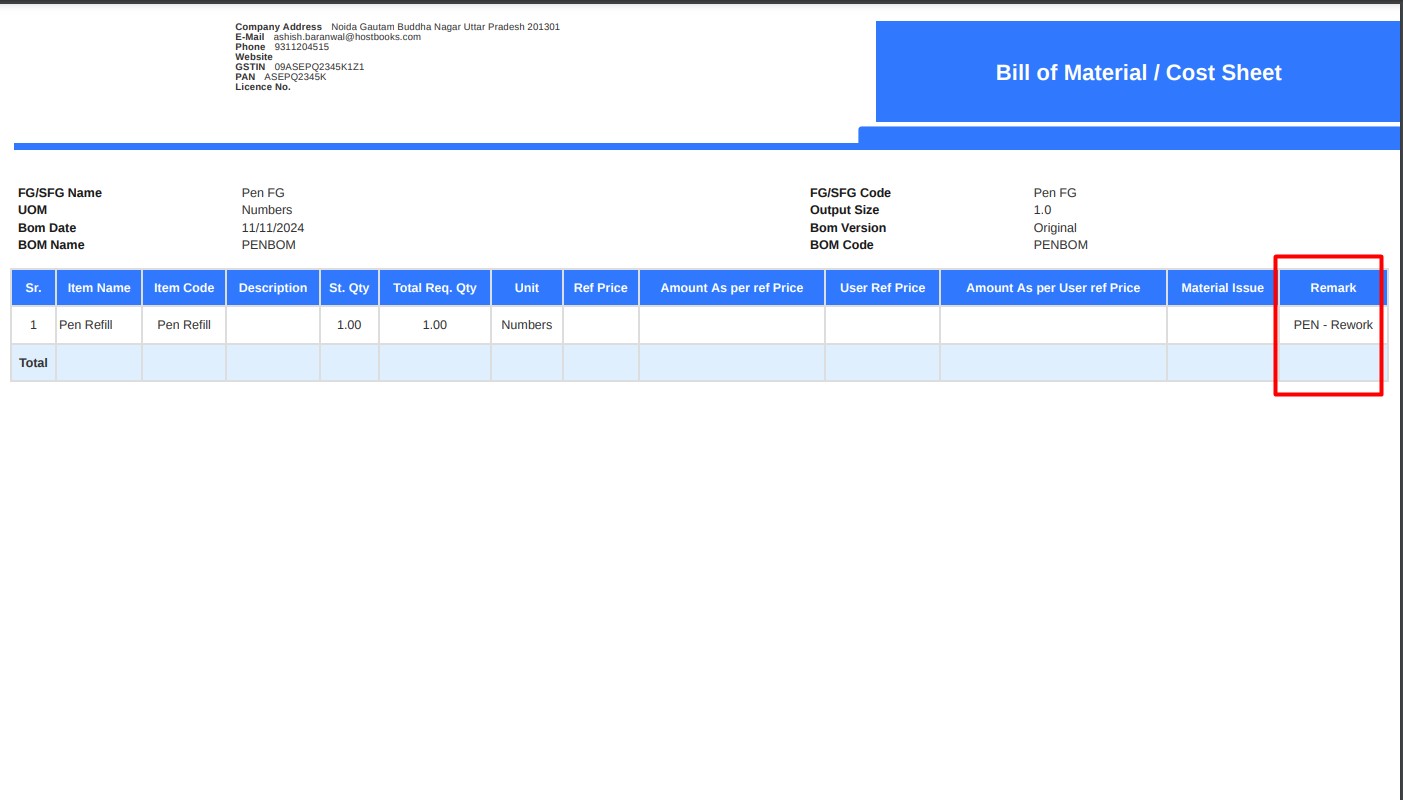Click the PAN value ASEPQ2345K
The image size is (1403, 800).
tap(295, 77)
